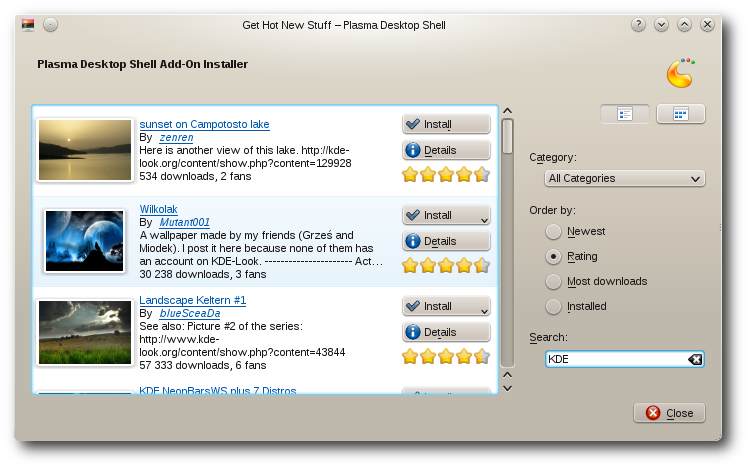
Task: Select the Newest order option
Action: click(x=553, y=231)
